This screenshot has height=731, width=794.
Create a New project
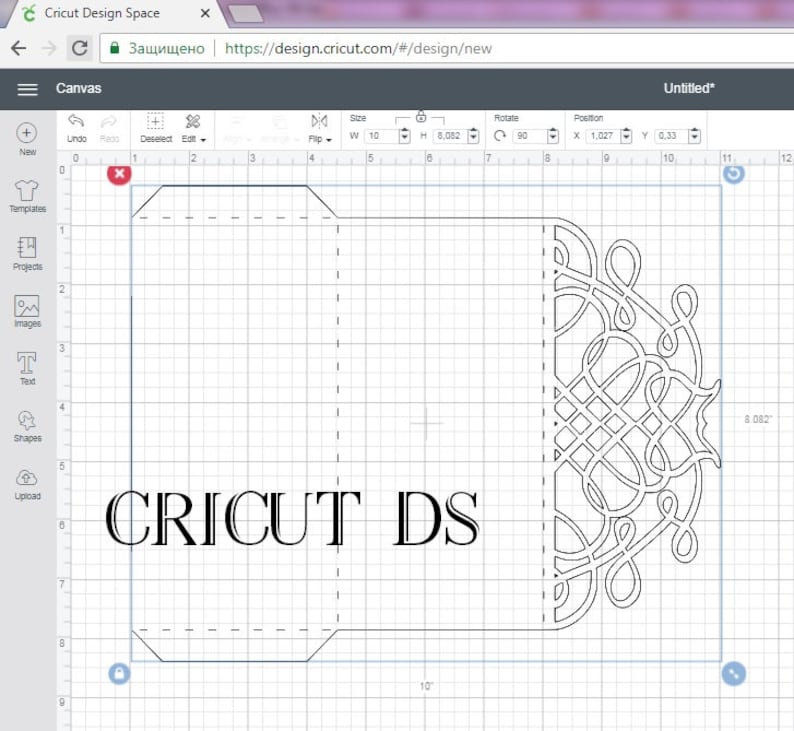tap(27, 139)
